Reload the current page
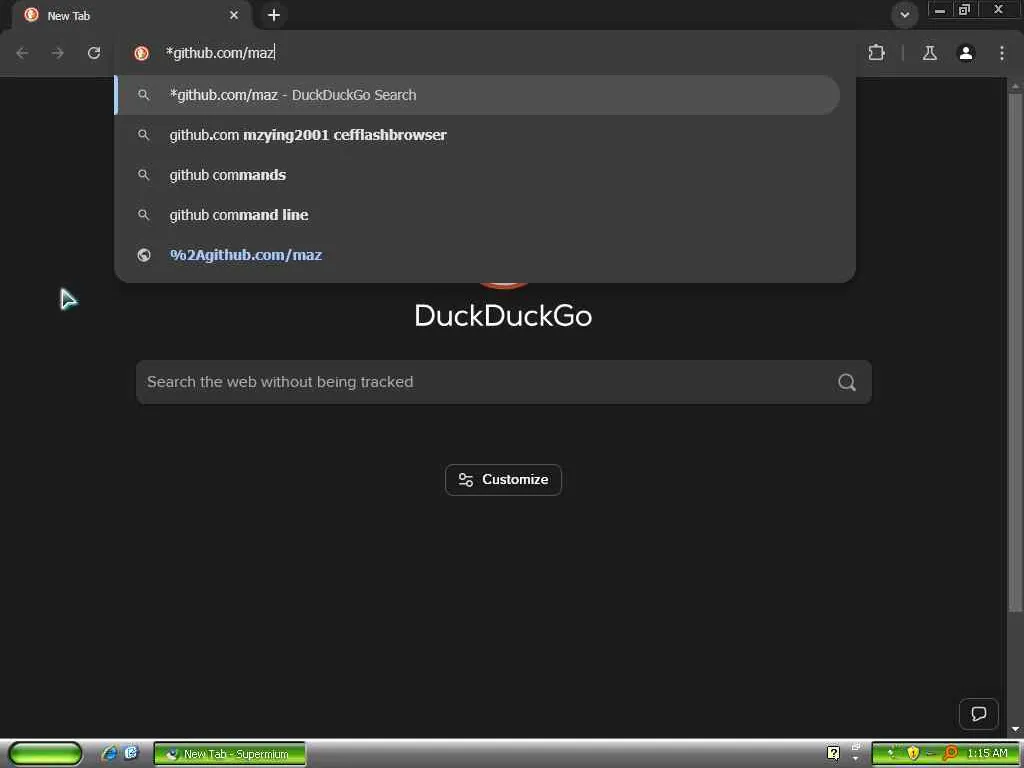This screenshot has width=1024, height=768. 94,53
